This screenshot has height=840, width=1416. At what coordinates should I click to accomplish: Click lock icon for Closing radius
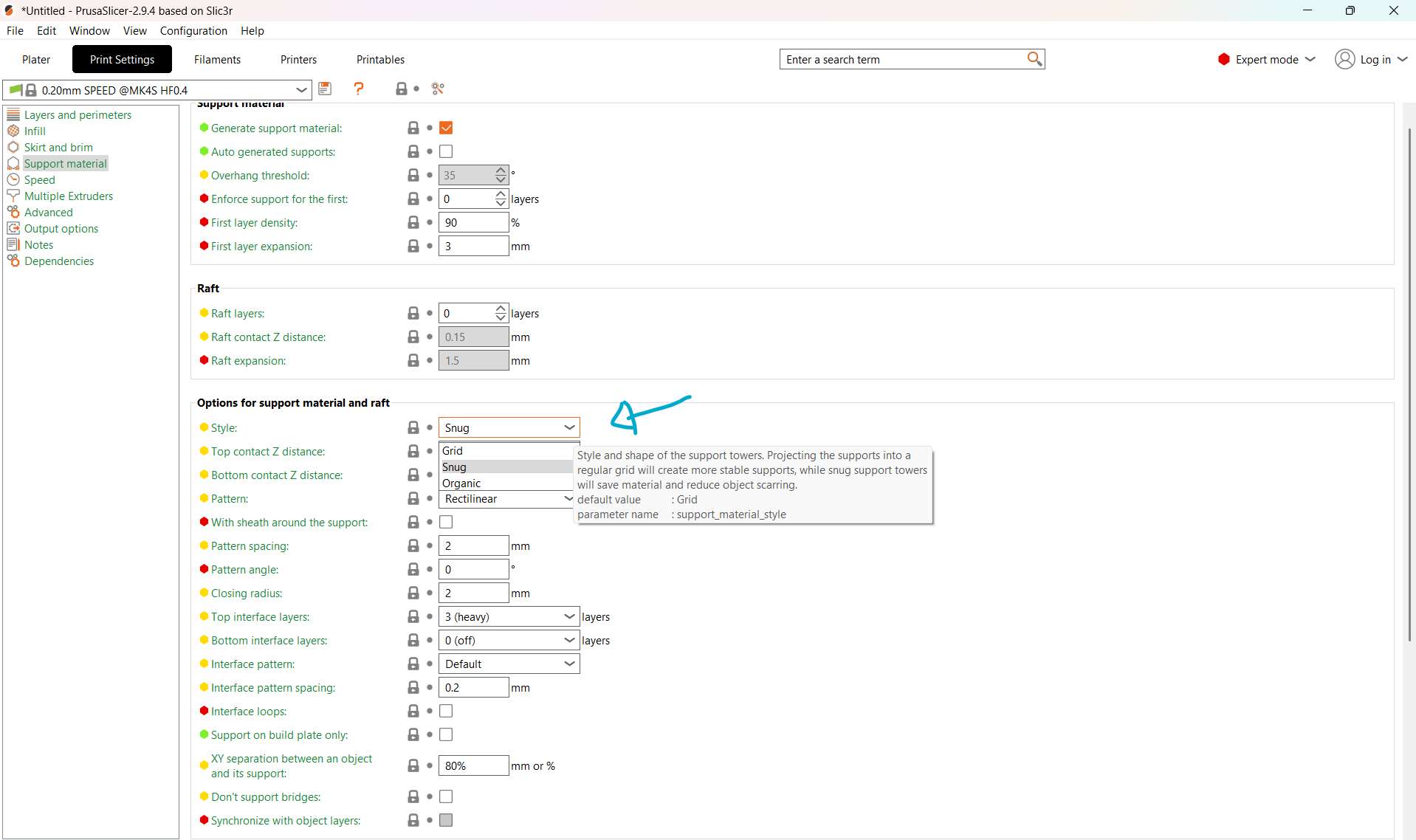(413, 593)
